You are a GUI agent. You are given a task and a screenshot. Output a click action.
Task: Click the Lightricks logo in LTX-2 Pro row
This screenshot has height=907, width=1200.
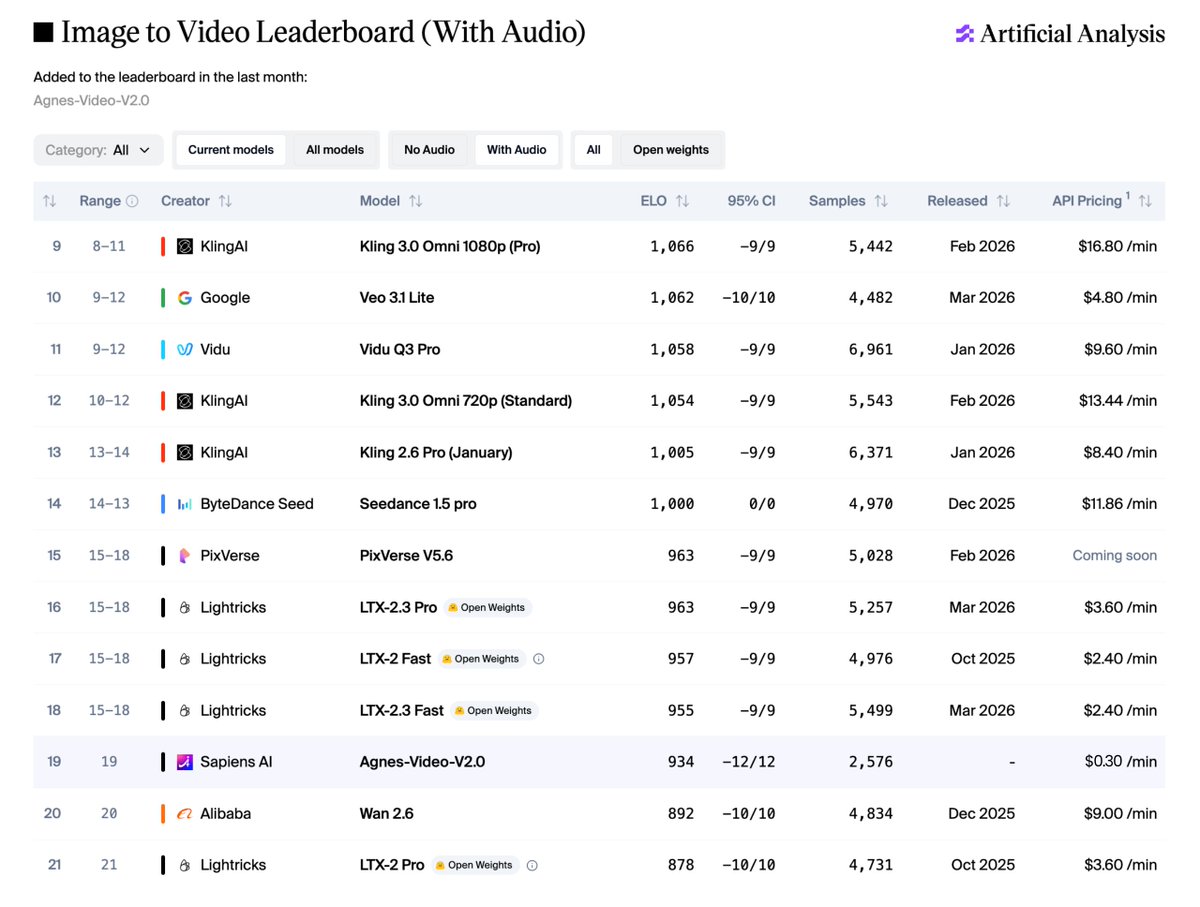point(185,865)
